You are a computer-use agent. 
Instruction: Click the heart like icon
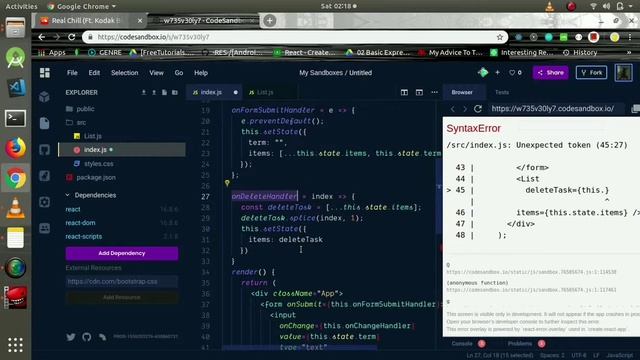[512, 73]
